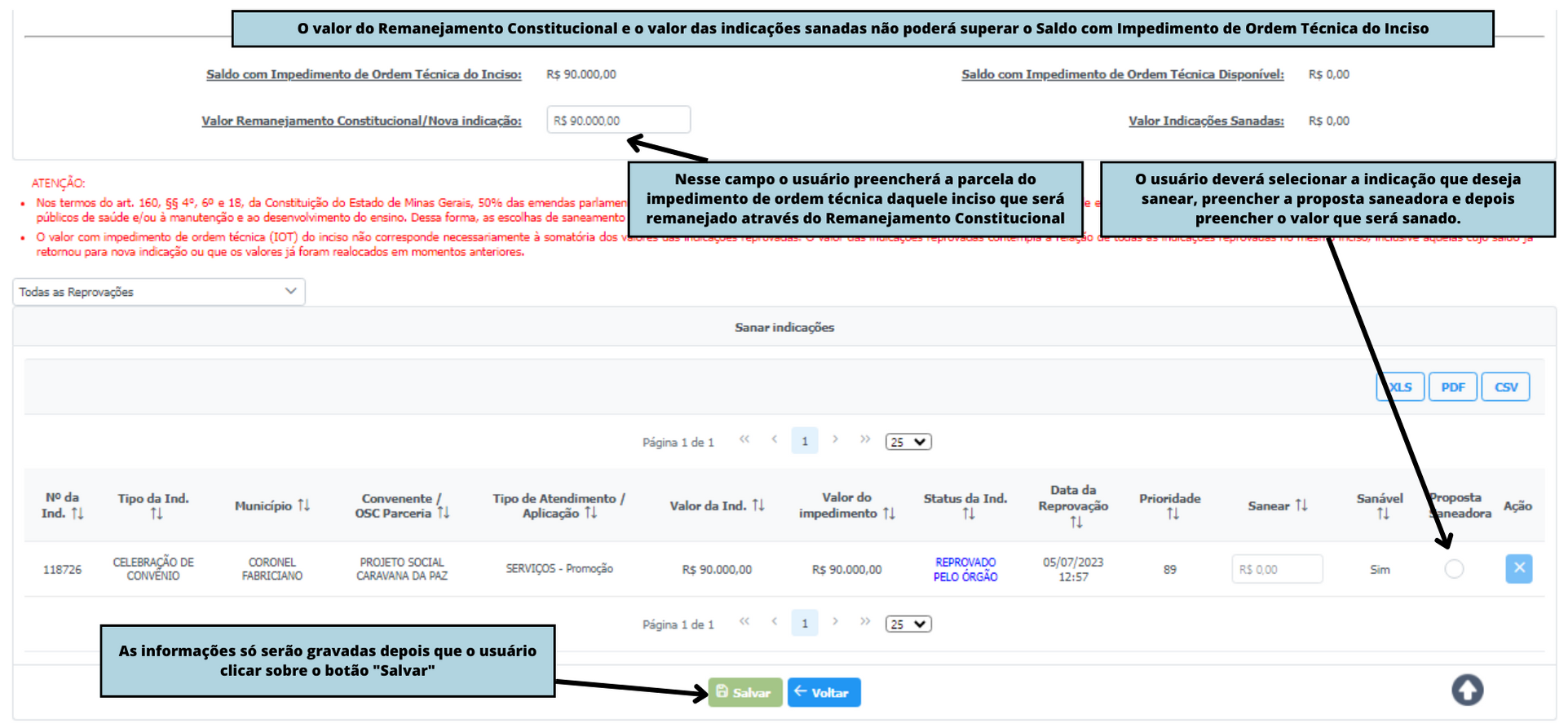Image resolution: width=1568 pixels, height=728 pixels.
Task: Click the scroll-to-top arrow icon
Action: point(1467,690)
